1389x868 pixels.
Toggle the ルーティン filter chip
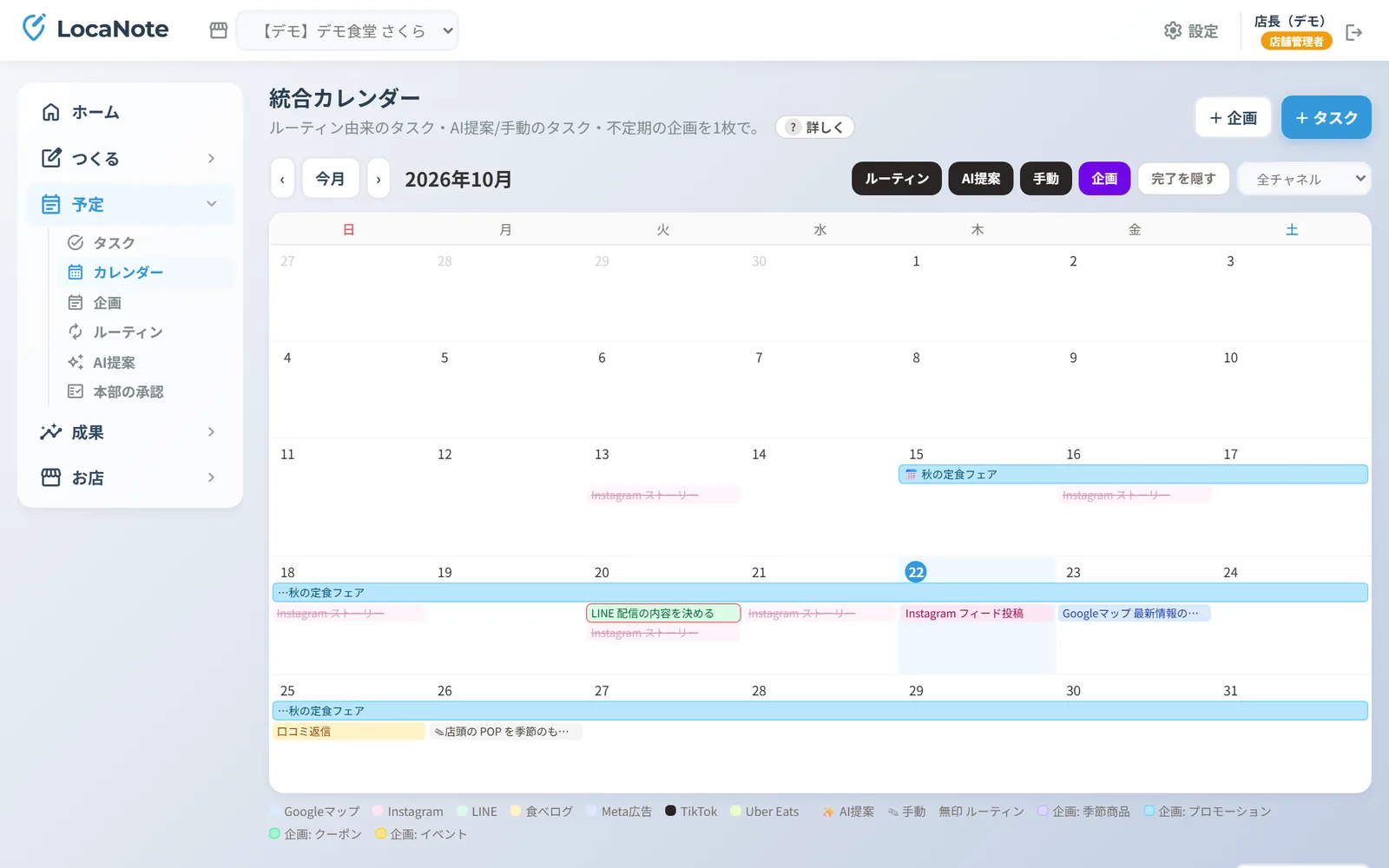(x=897, y=179)
